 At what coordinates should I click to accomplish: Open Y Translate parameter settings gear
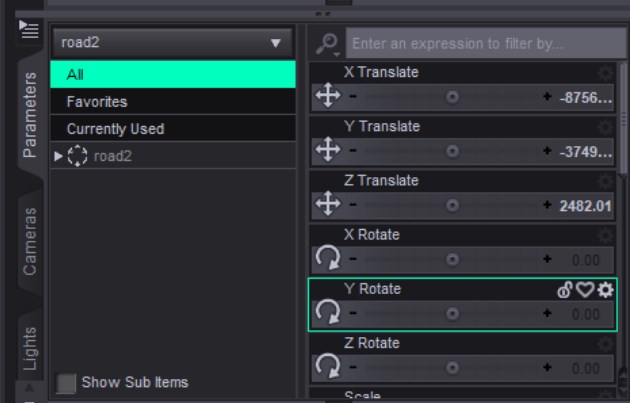tap(605, 127)
